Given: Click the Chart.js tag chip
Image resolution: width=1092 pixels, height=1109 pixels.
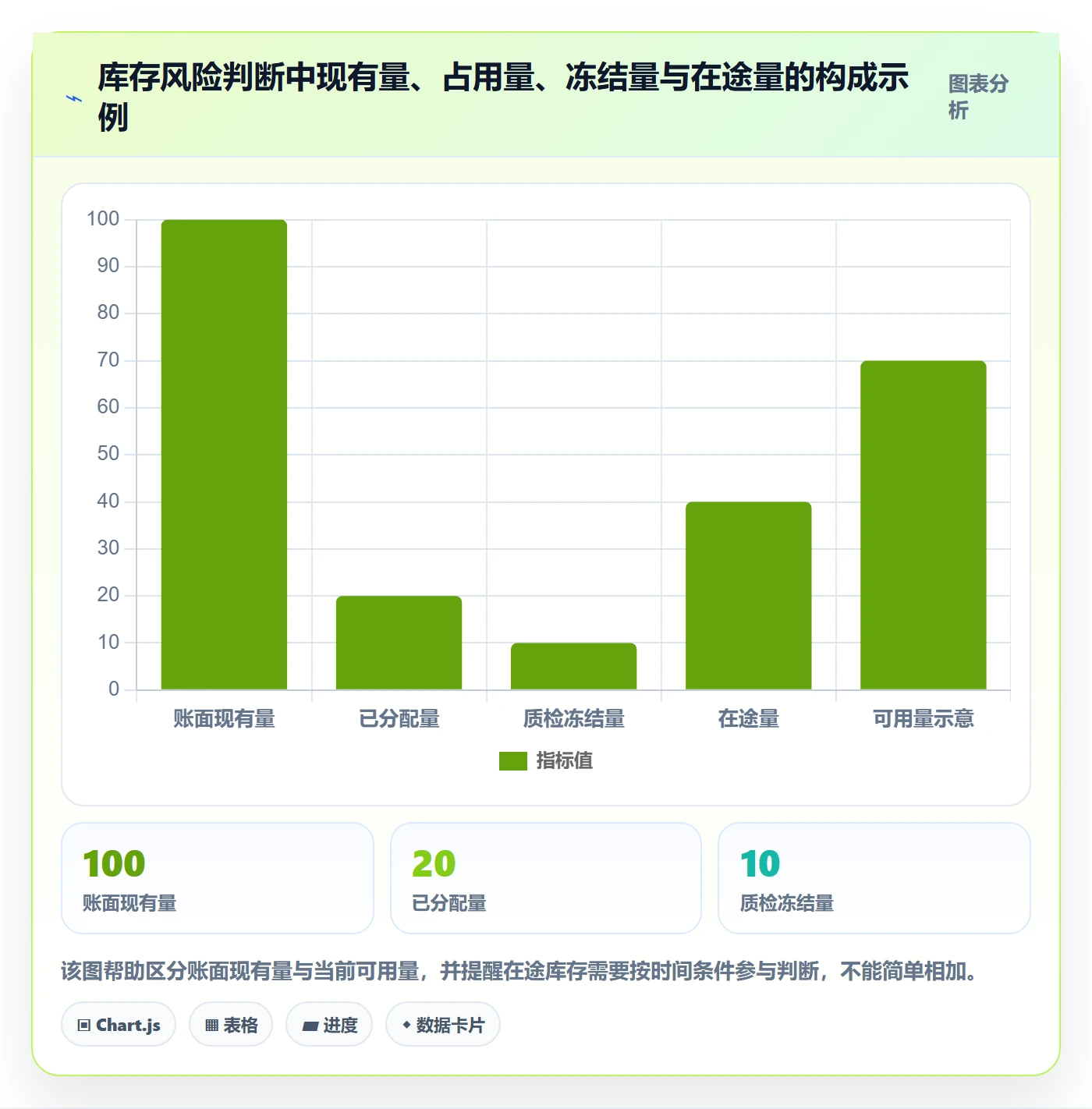Looking at the screenshot, I should point(119,1025).
